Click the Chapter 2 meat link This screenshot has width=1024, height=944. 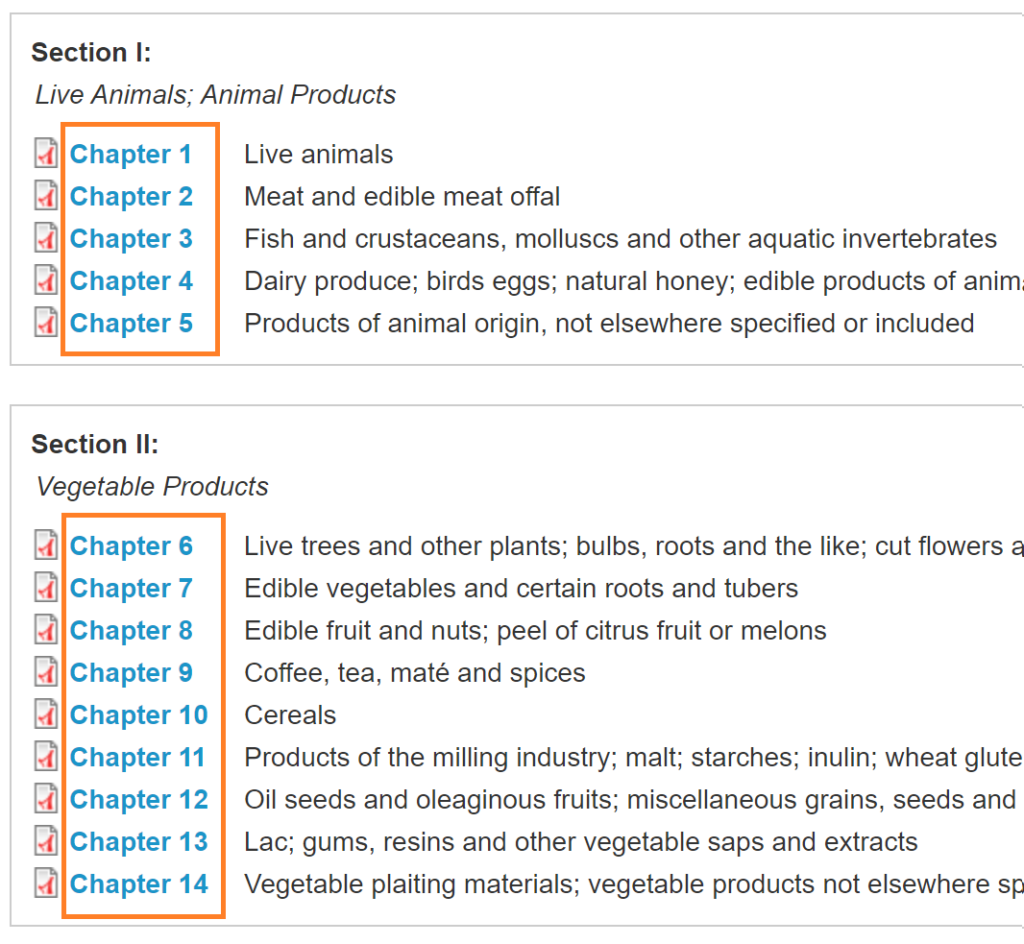(131, 197)
